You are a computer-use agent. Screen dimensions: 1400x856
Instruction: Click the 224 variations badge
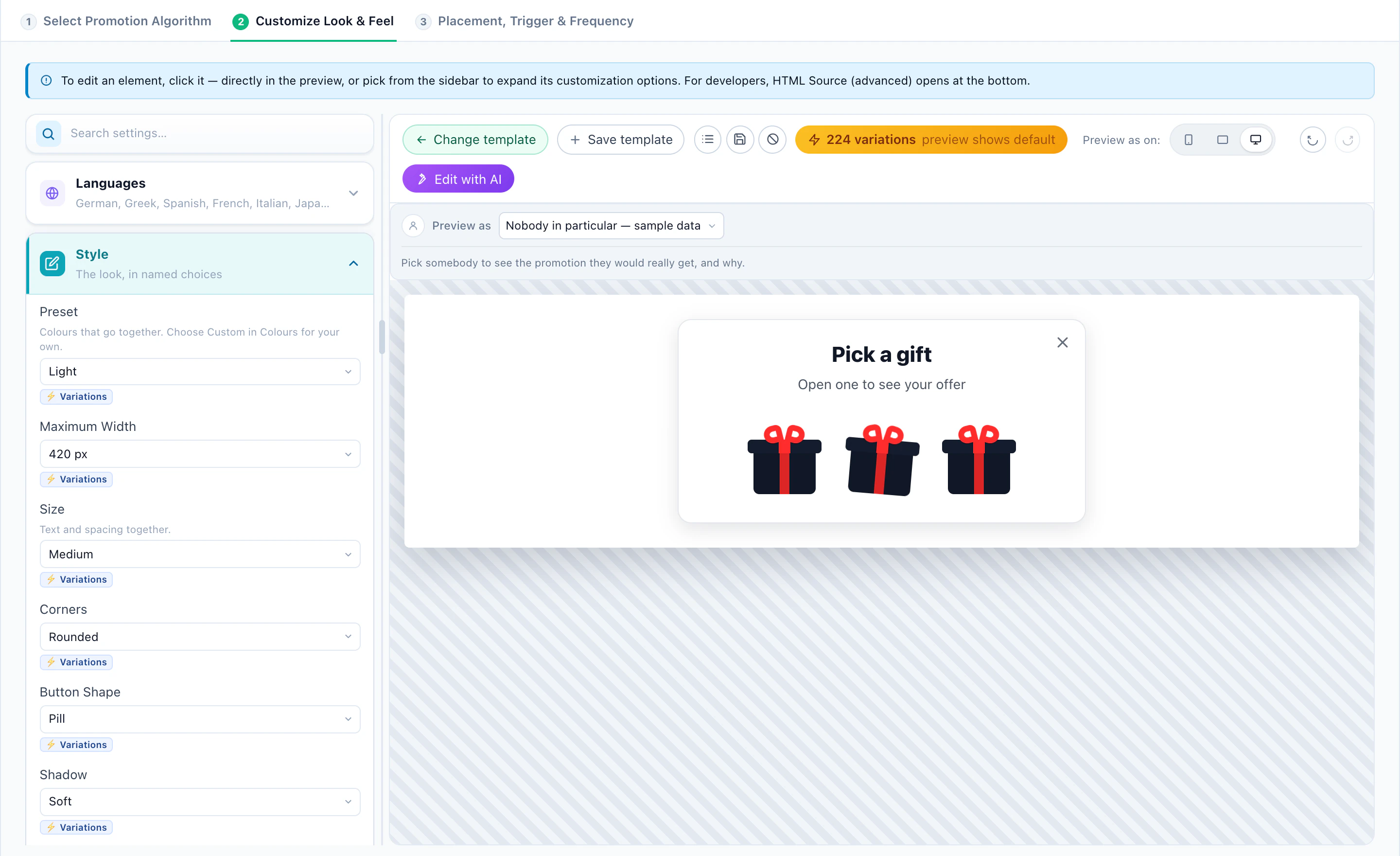[x=931, y=139]
